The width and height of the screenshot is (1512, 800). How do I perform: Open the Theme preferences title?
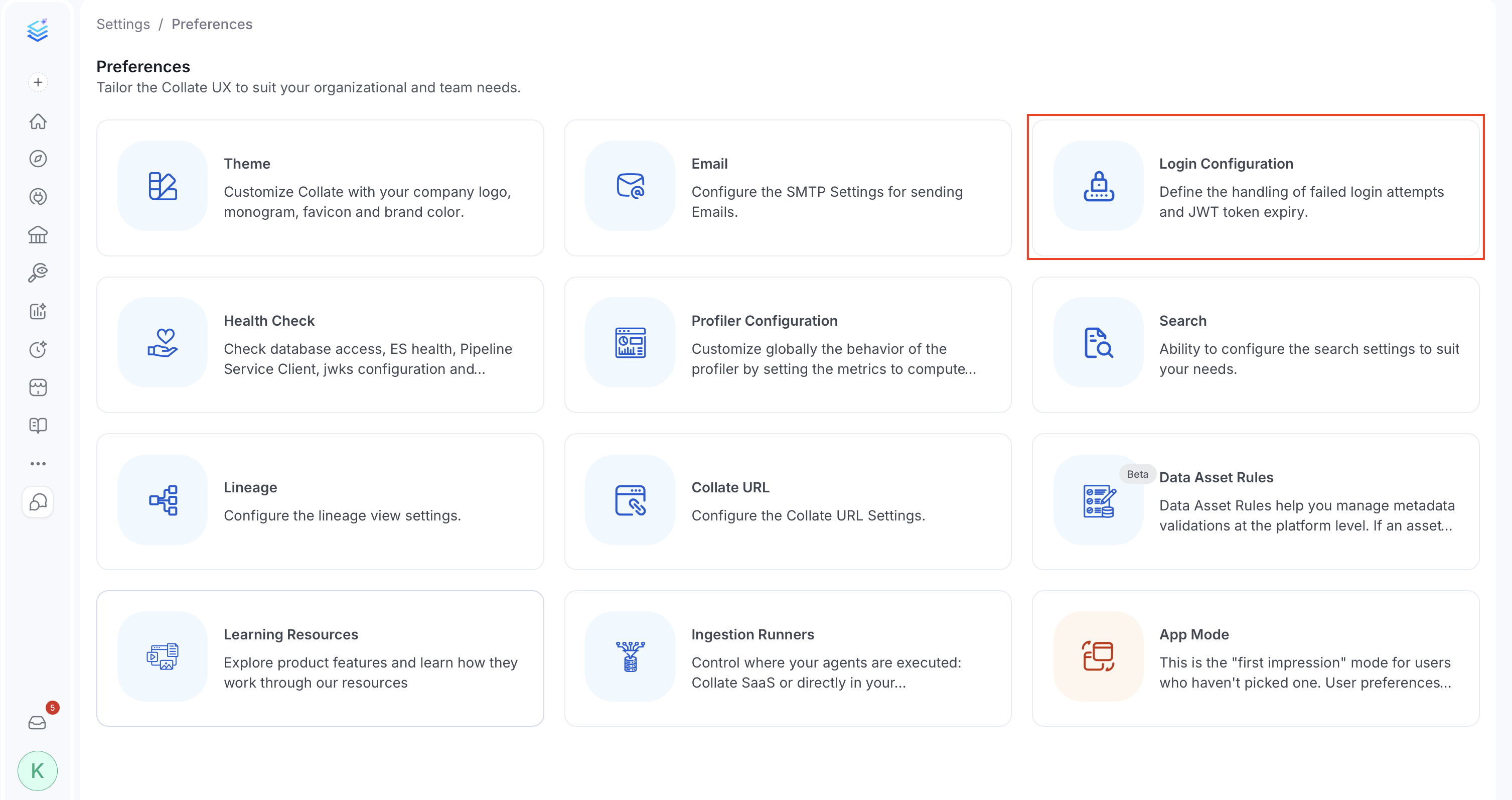(247, 164)
